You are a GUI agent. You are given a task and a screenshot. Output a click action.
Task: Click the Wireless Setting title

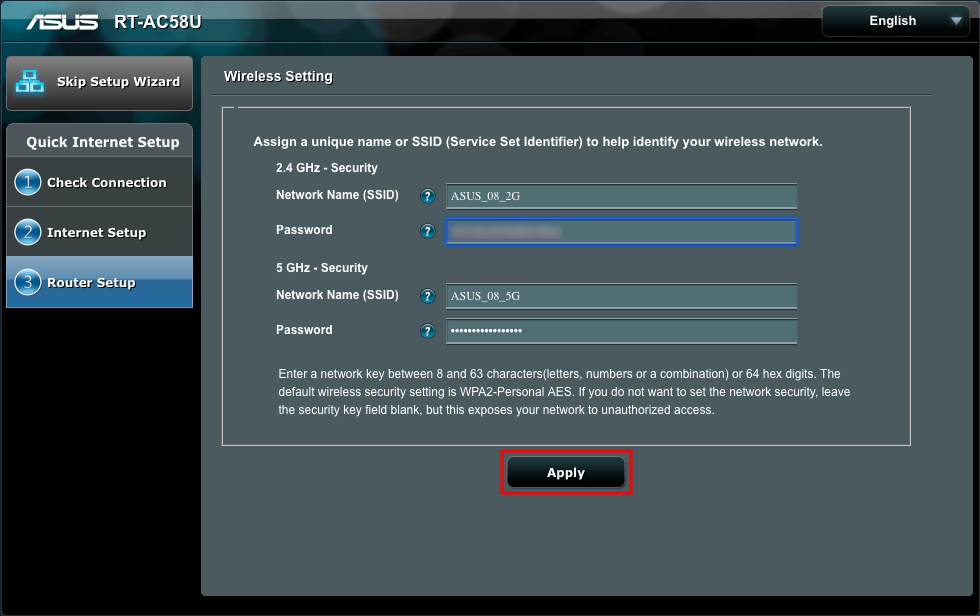278,76
